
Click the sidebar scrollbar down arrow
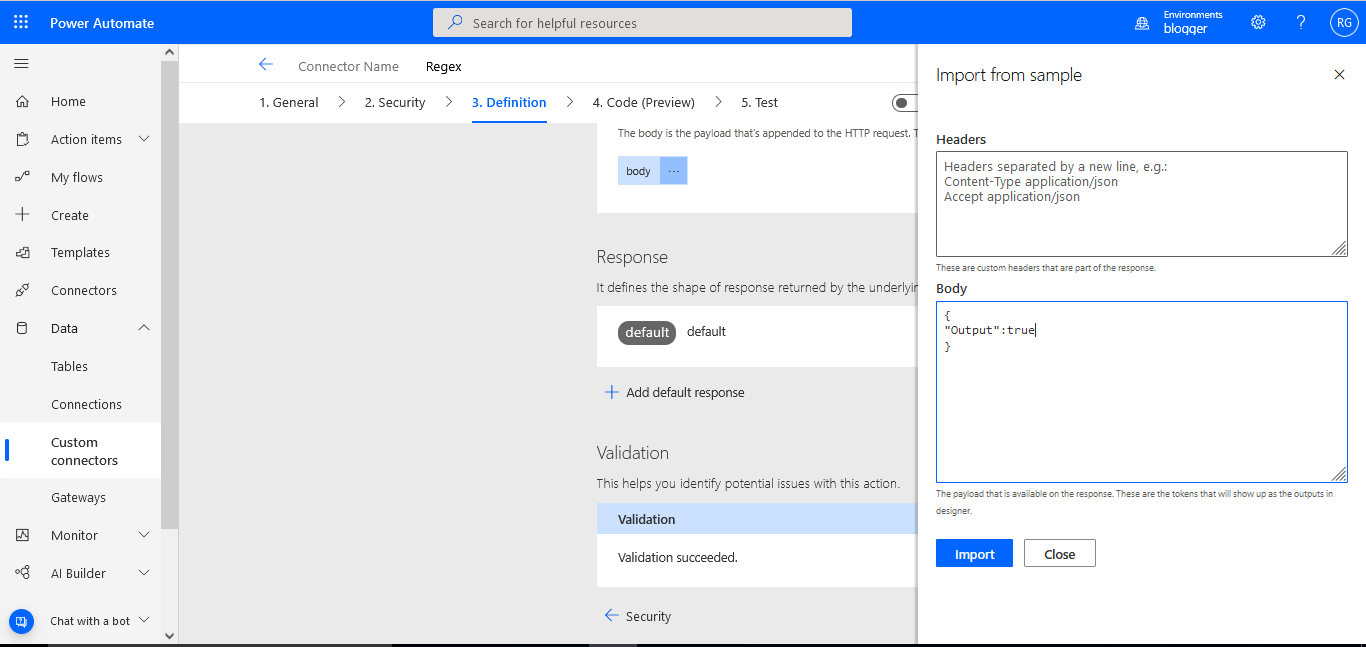pyautogui.click(x=169, y=635)
